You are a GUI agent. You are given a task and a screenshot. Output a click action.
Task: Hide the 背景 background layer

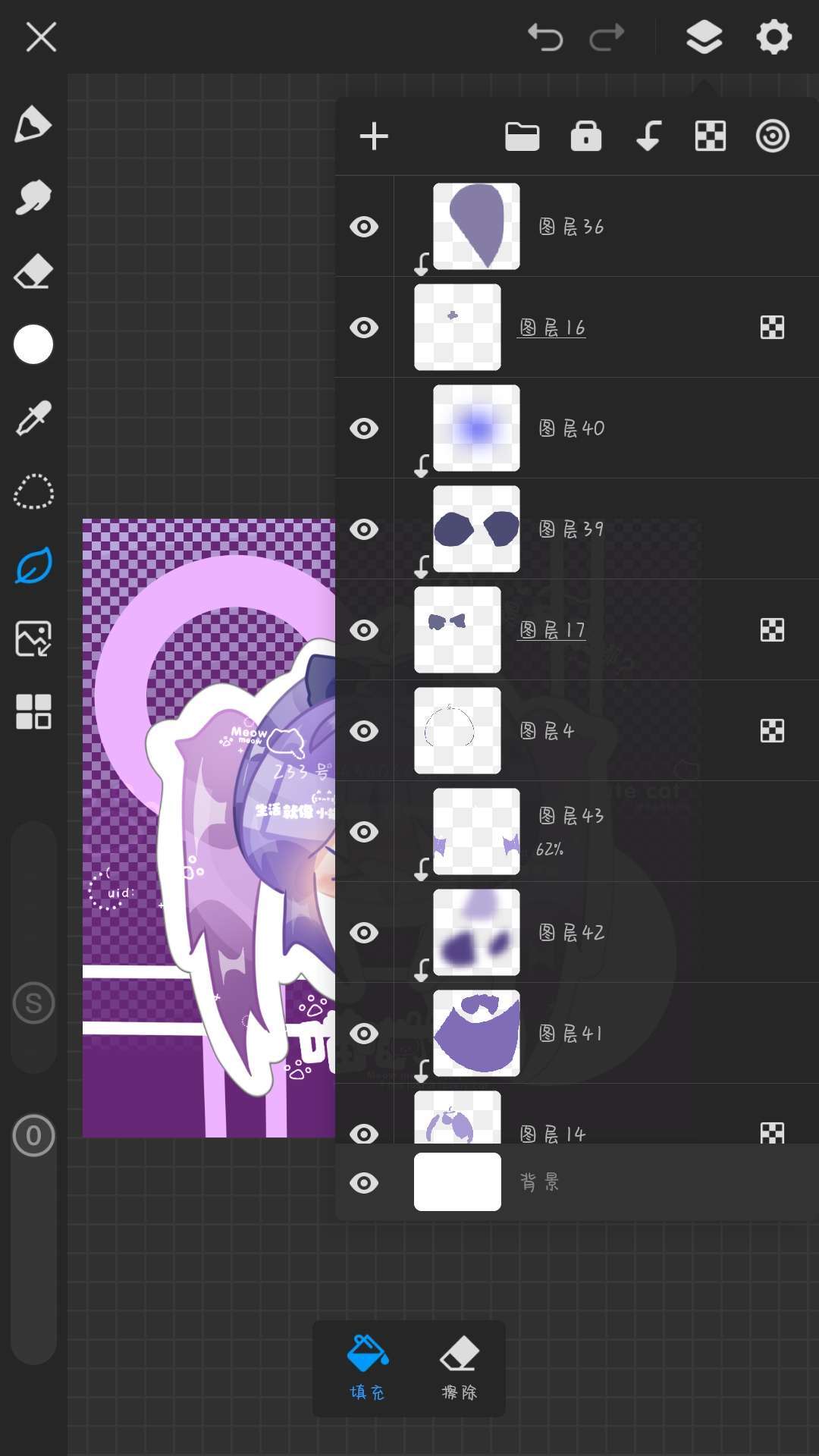point(364,1183)
